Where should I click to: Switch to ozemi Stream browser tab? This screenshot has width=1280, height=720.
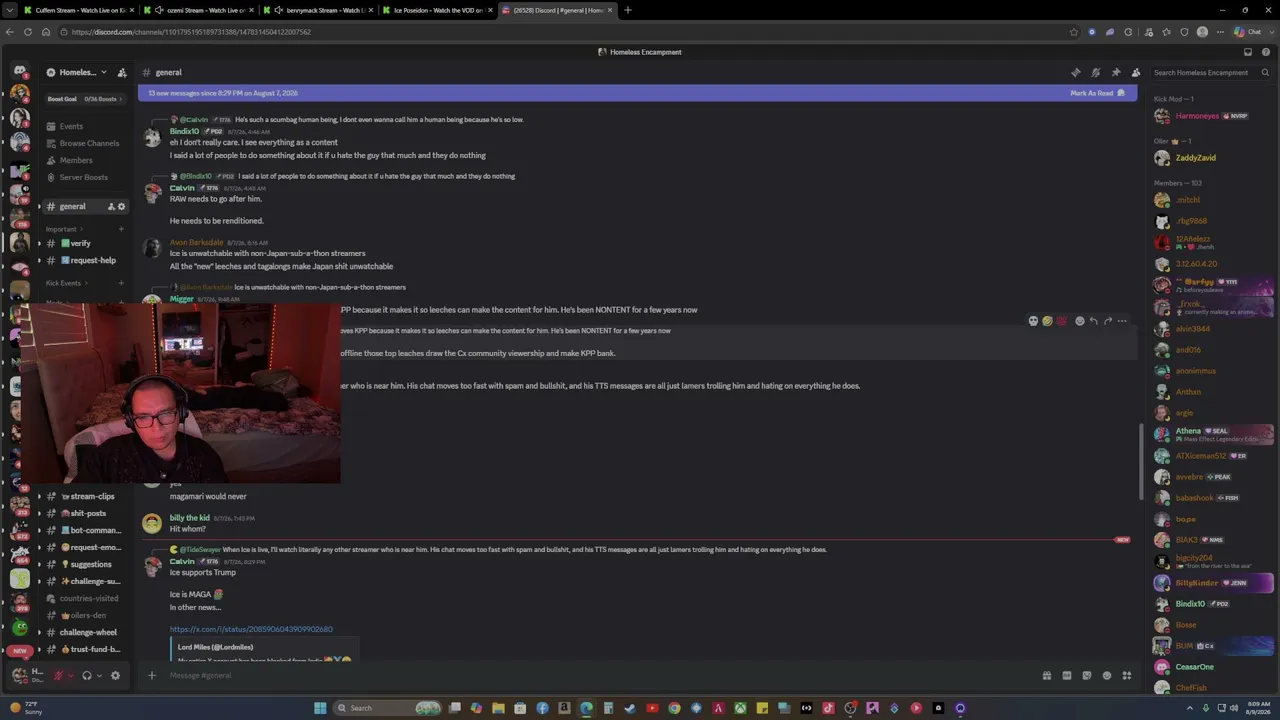point(196,10)
